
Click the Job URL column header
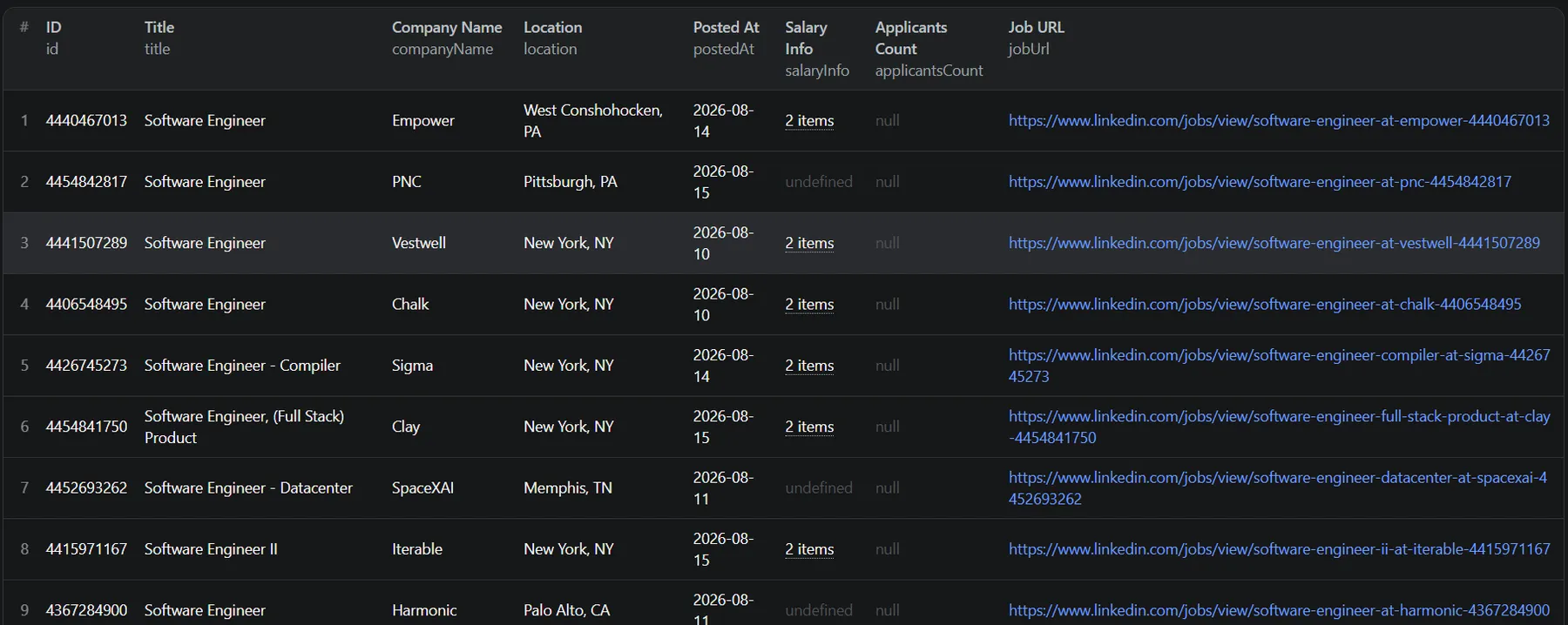[1036, 27]
